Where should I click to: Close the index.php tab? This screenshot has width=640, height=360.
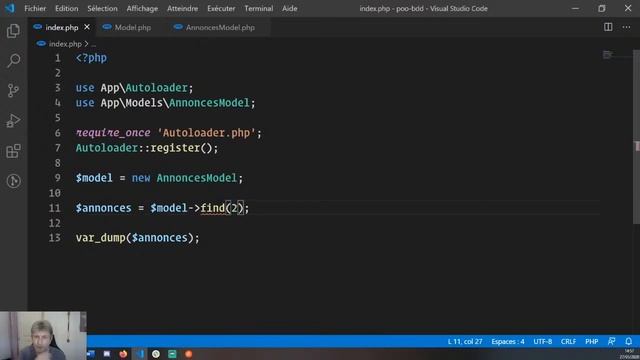(87, 27)
